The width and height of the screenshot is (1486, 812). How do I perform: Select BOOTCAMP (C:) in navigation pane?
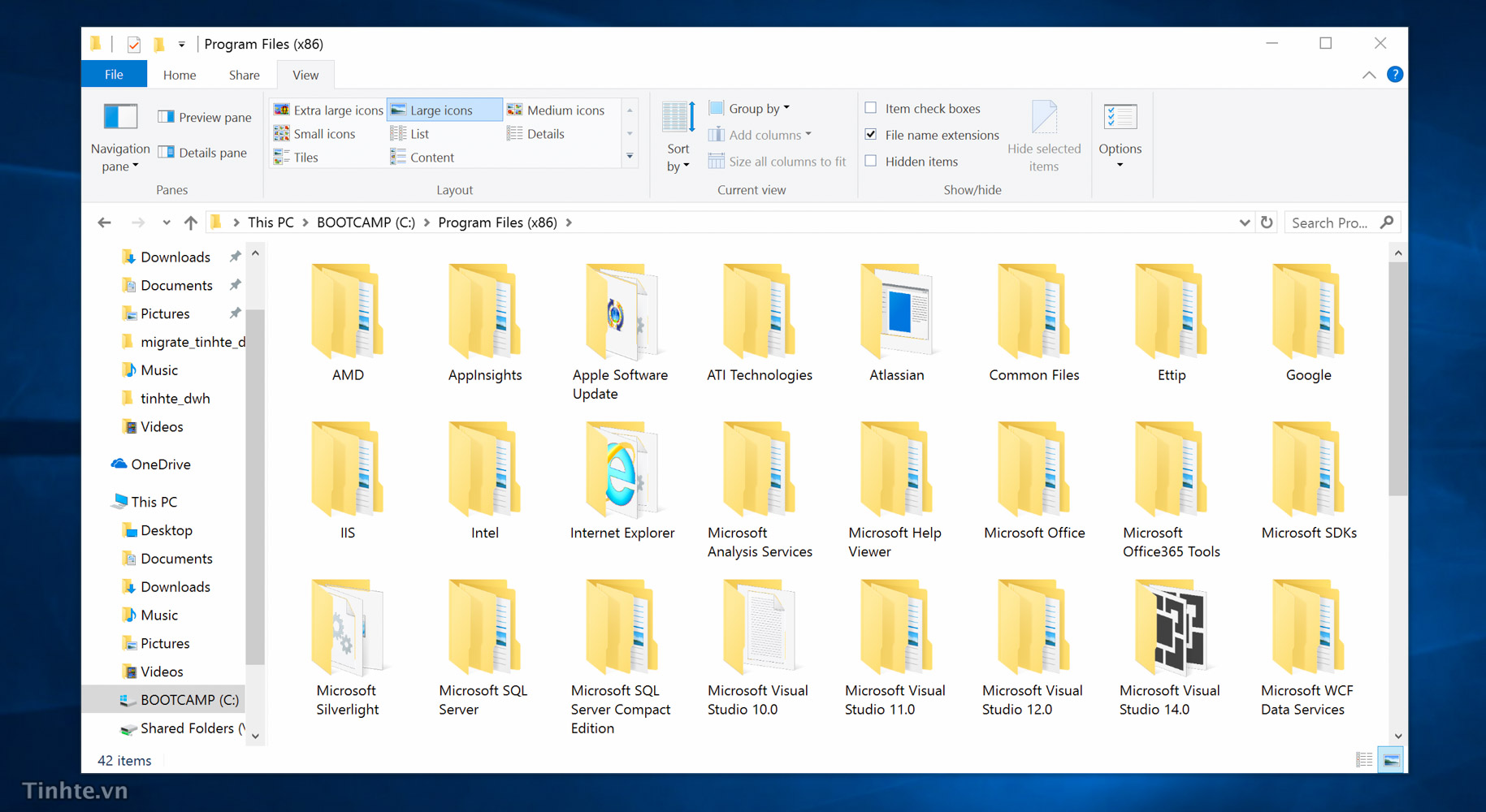[x=163, y=700]
